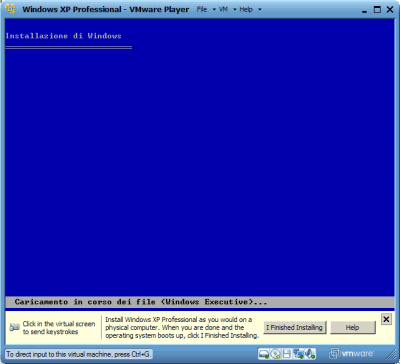This screenshot has height=364, width=400.
Task: Click the 'Click in the virtual screen' hint text
Action: pyautogui.click(x=59, y=328)
